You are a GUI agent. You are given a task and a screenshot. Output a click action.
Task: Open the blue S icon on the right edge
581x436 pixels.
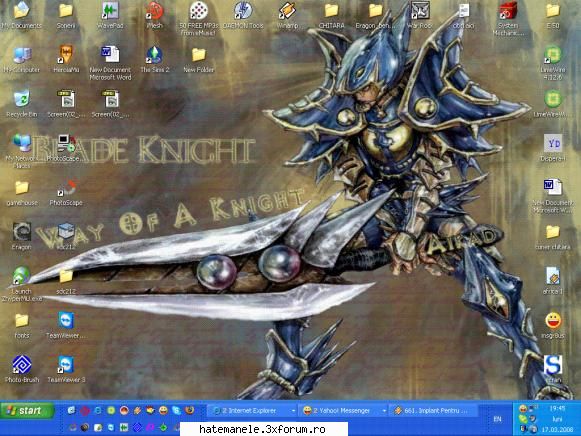click(x=552, y=369)
